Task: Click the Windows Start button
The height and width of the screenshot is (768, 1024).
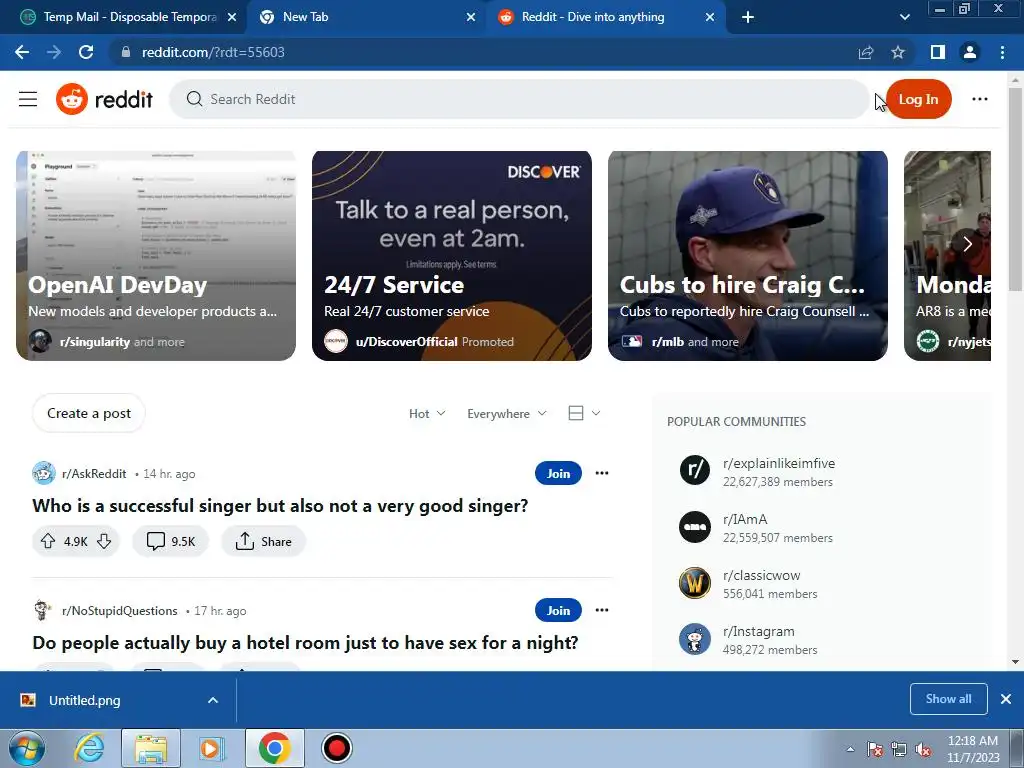Action: (27, 748)
